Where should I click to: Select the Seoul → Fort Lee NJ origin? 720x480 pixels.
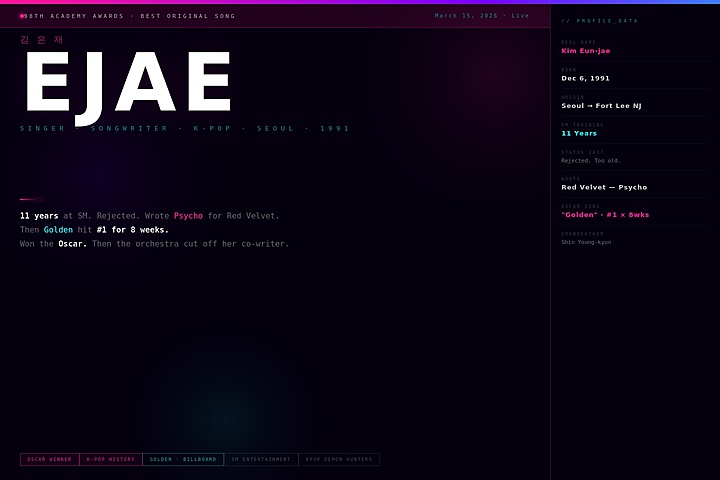point(601,106)
